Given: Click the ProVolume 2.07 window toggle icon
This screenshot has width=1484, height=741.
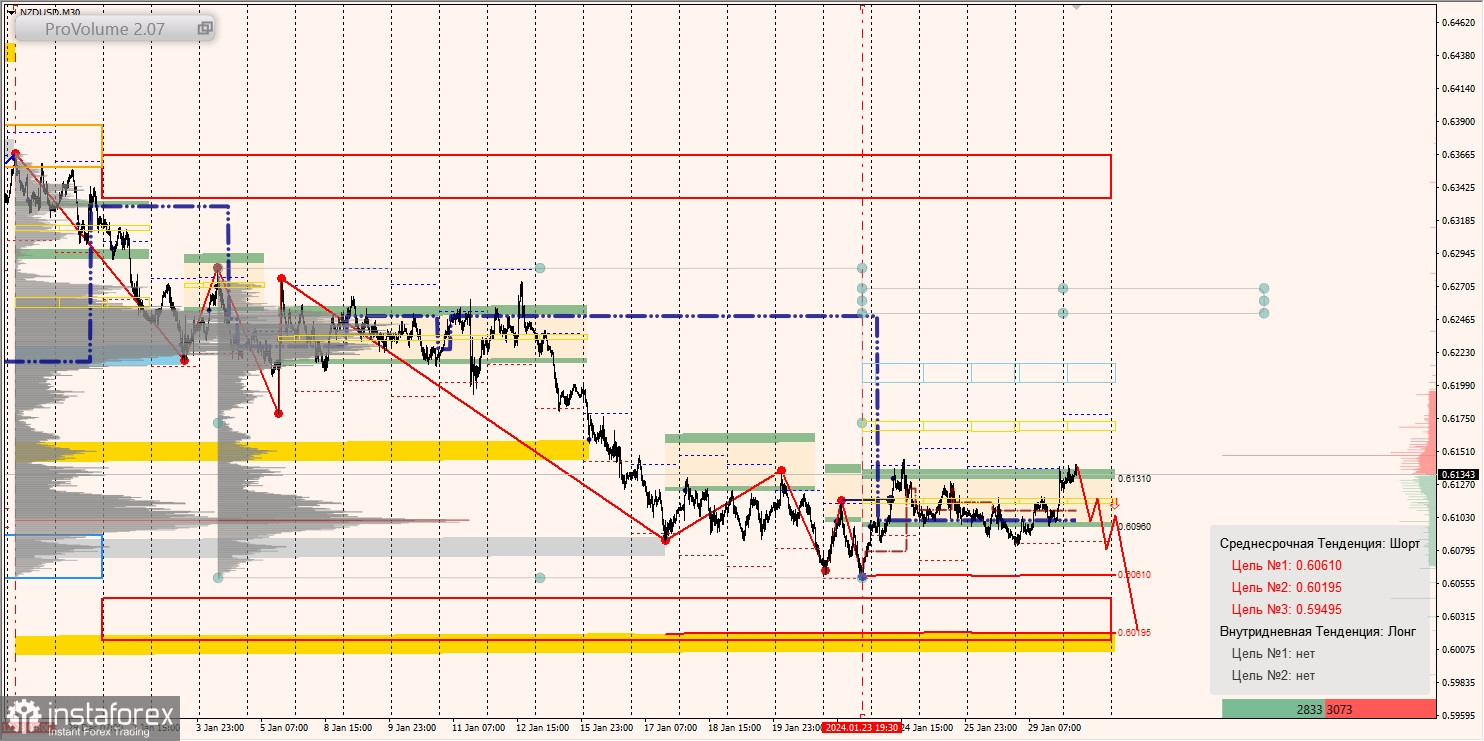Looking at the screenshot, I should click(205, 29).
